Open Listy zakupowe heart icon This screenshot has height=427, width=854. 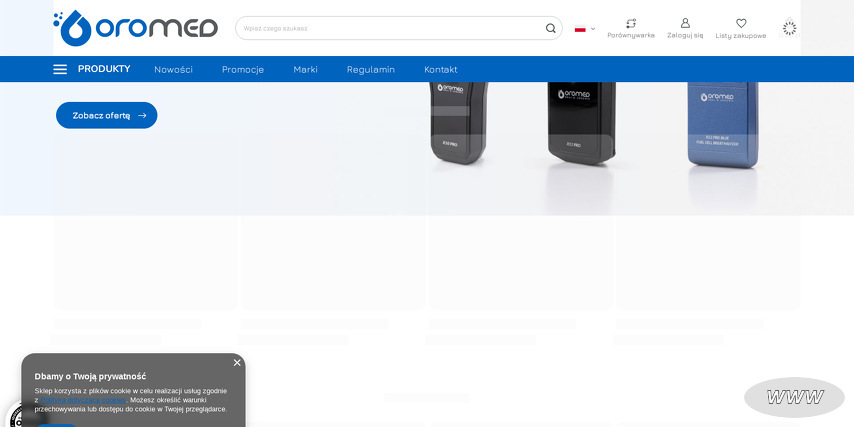(741, 23)
